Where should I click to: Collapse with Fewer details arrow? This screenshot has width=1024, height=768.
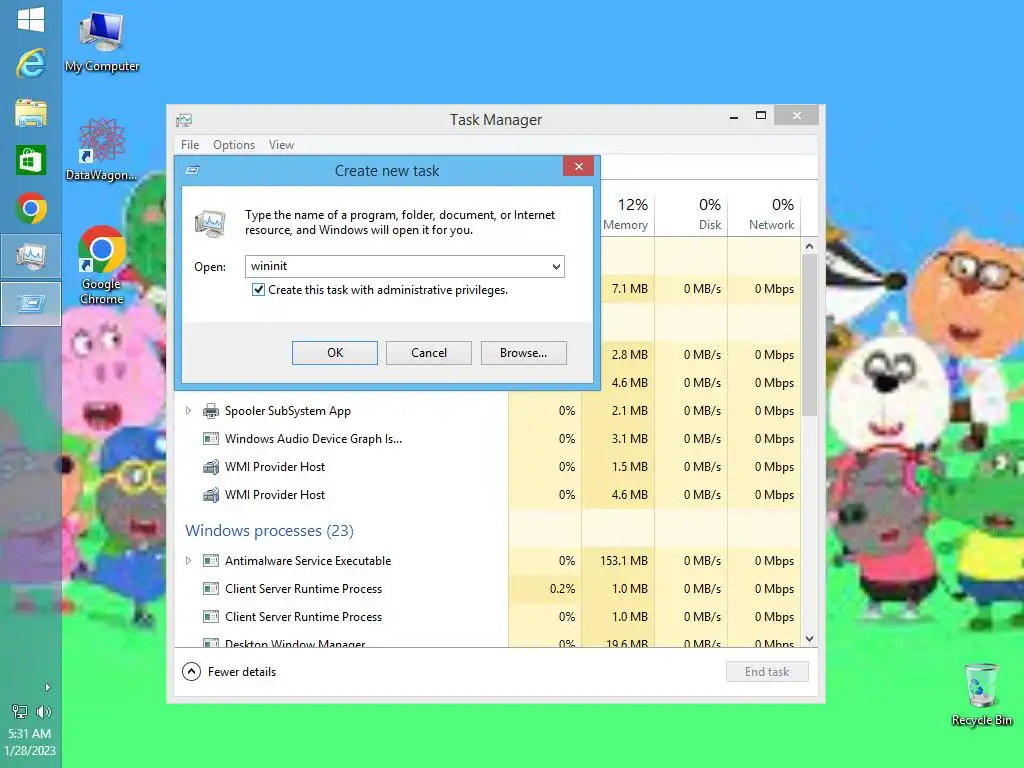click(191, 671)
